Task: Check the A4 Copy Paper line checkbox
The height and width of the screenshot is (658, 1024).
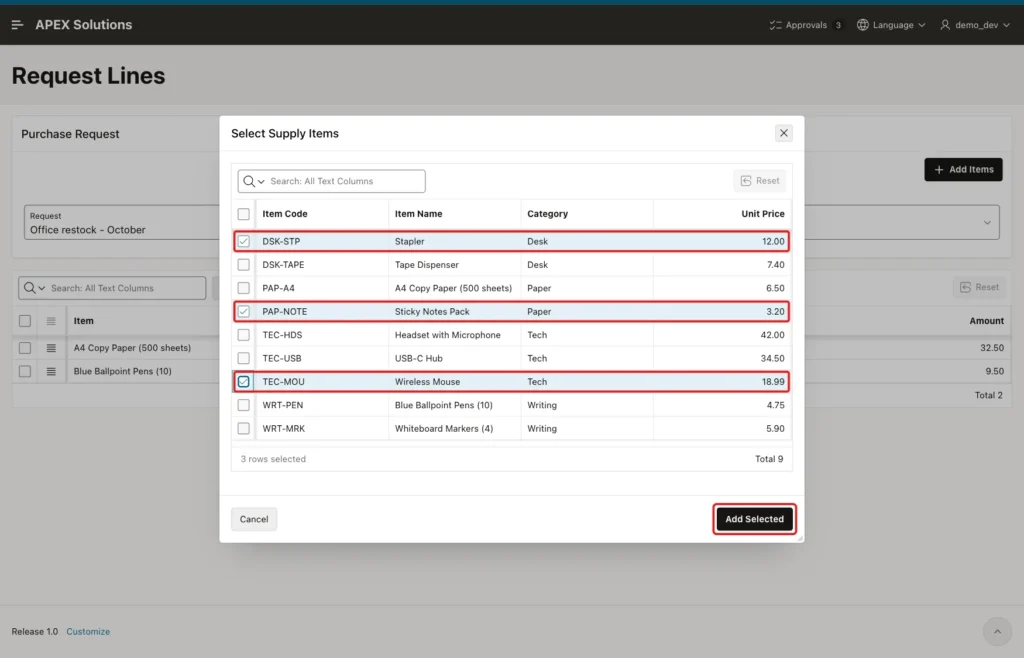Action: click(25, 348)
